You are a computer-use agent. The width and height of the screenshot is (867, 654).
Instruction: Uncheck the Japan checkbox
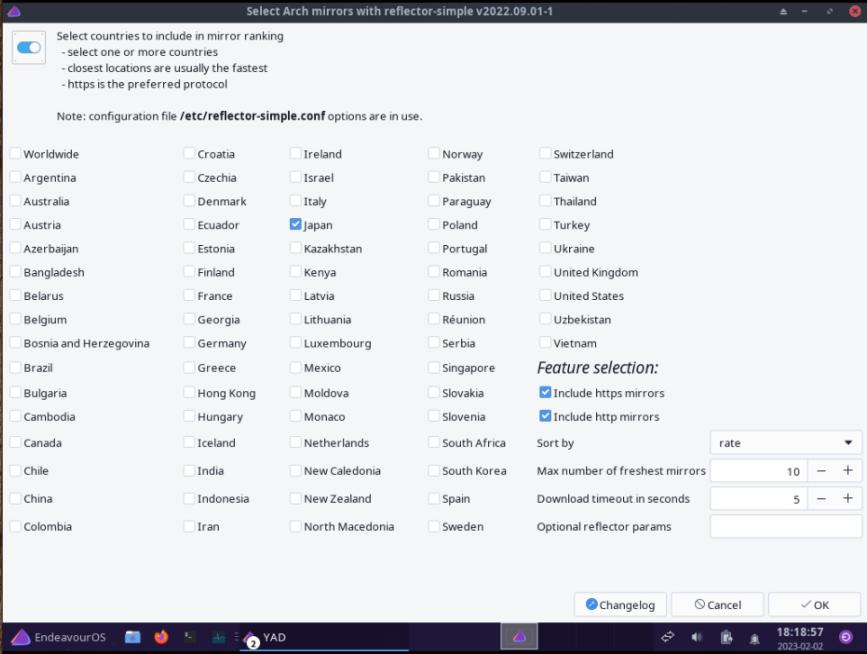point(296,224)
